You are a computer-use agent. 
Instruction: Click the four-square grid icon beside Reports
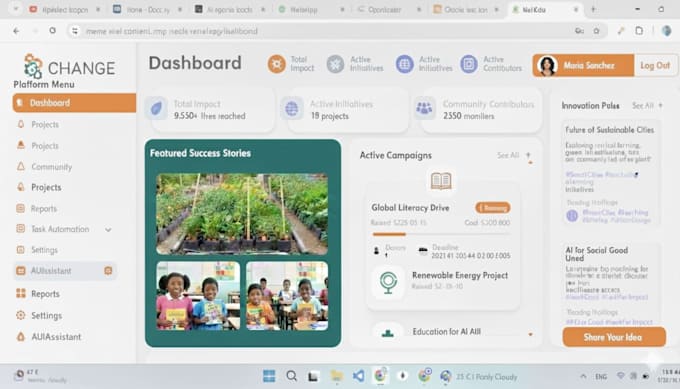click(x=20, y=294)
